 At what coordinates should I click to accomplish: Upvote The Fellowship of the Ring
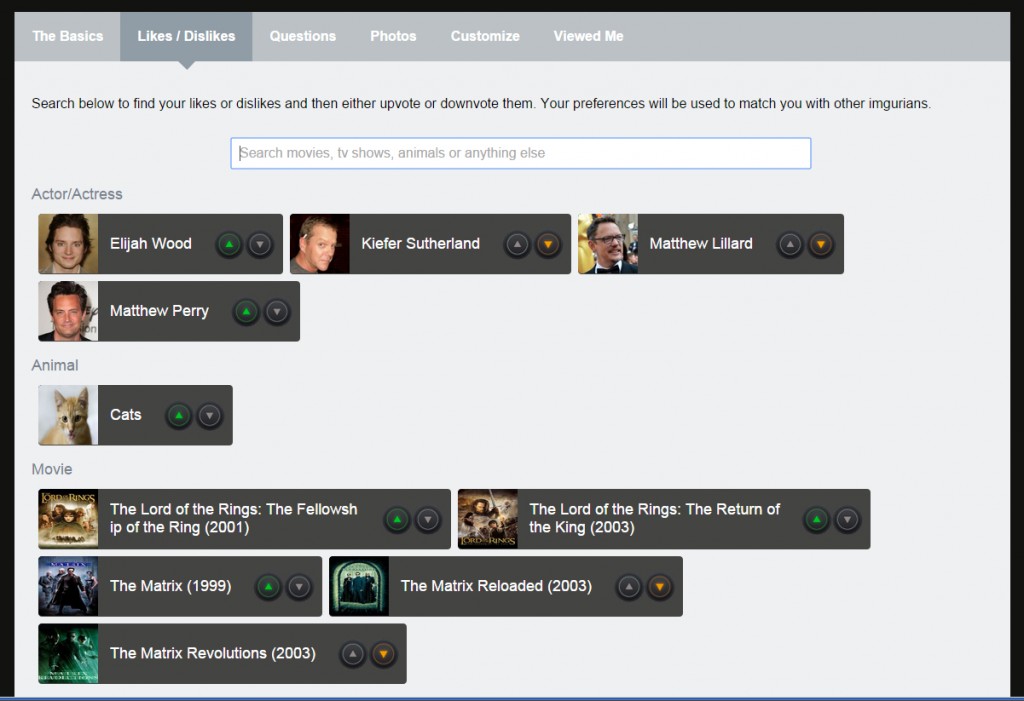click(397, 519)
